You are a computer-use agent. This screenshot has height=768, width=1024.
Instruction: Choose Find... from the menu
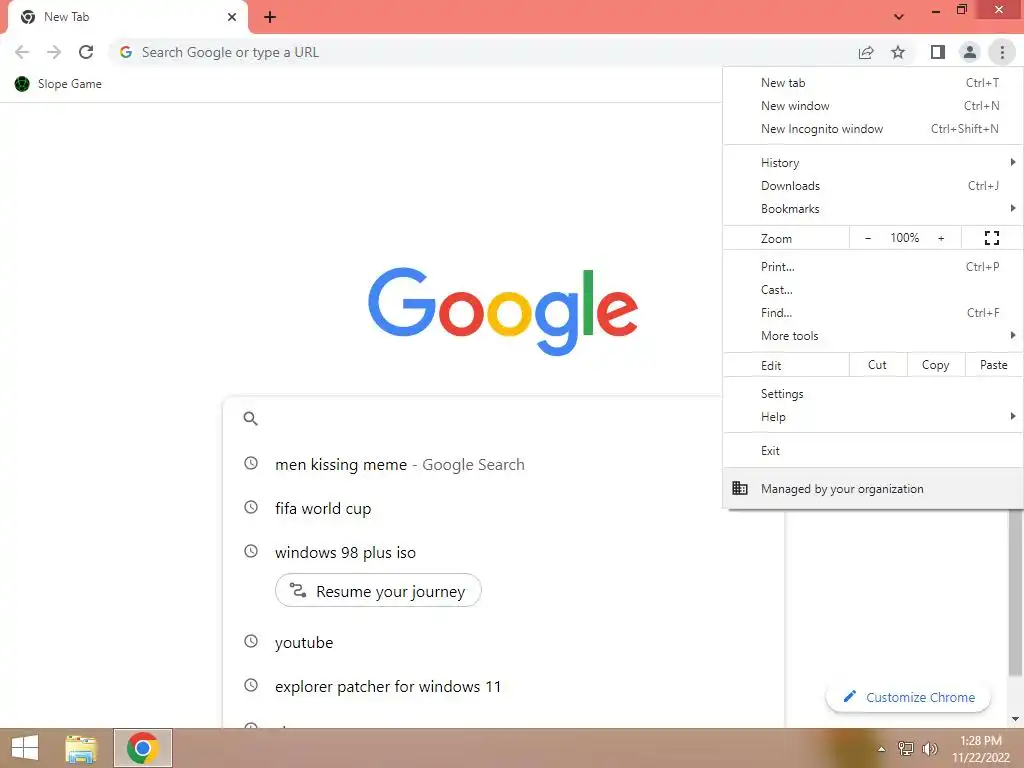pos(872,312)
